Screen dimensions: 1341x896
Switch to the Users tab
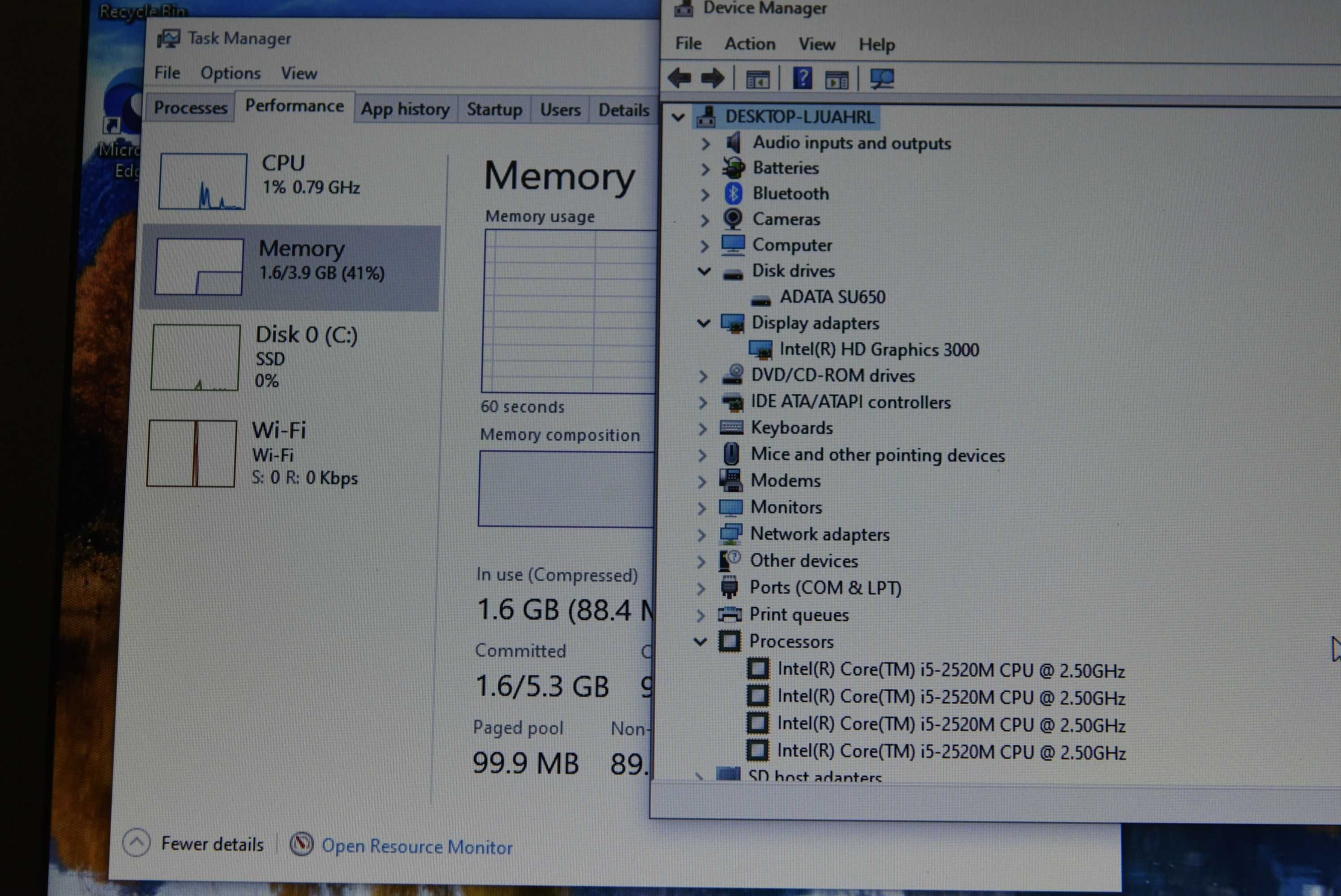click(560, 110)
